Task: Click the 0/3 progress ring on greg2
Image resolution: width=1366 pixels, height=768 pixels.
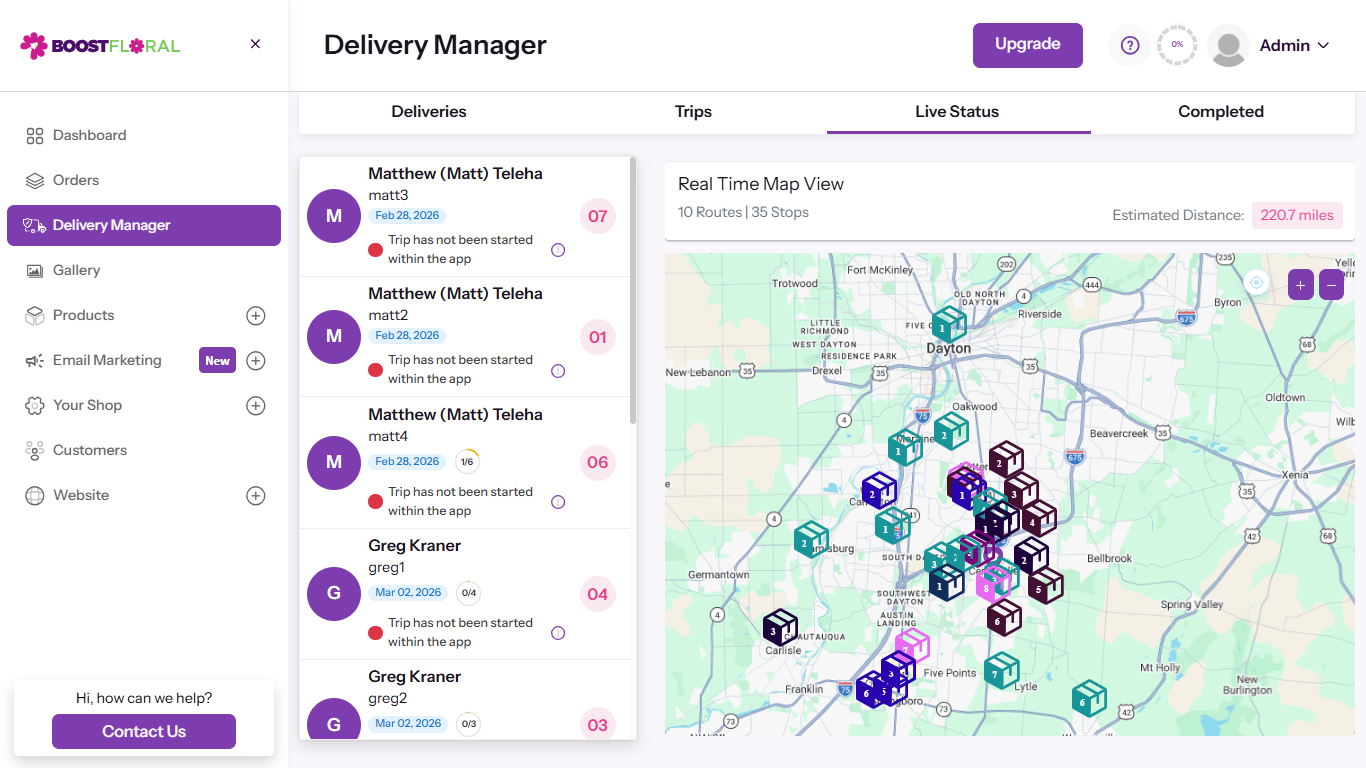Action: (468, 724)
